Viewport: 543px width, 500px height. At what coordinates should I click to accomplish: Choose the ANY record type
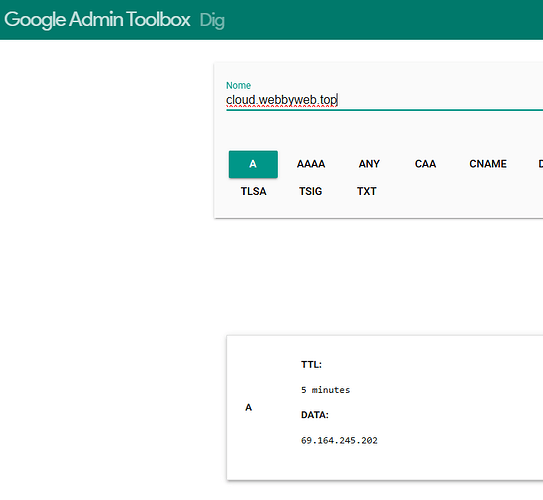[369, 164]
